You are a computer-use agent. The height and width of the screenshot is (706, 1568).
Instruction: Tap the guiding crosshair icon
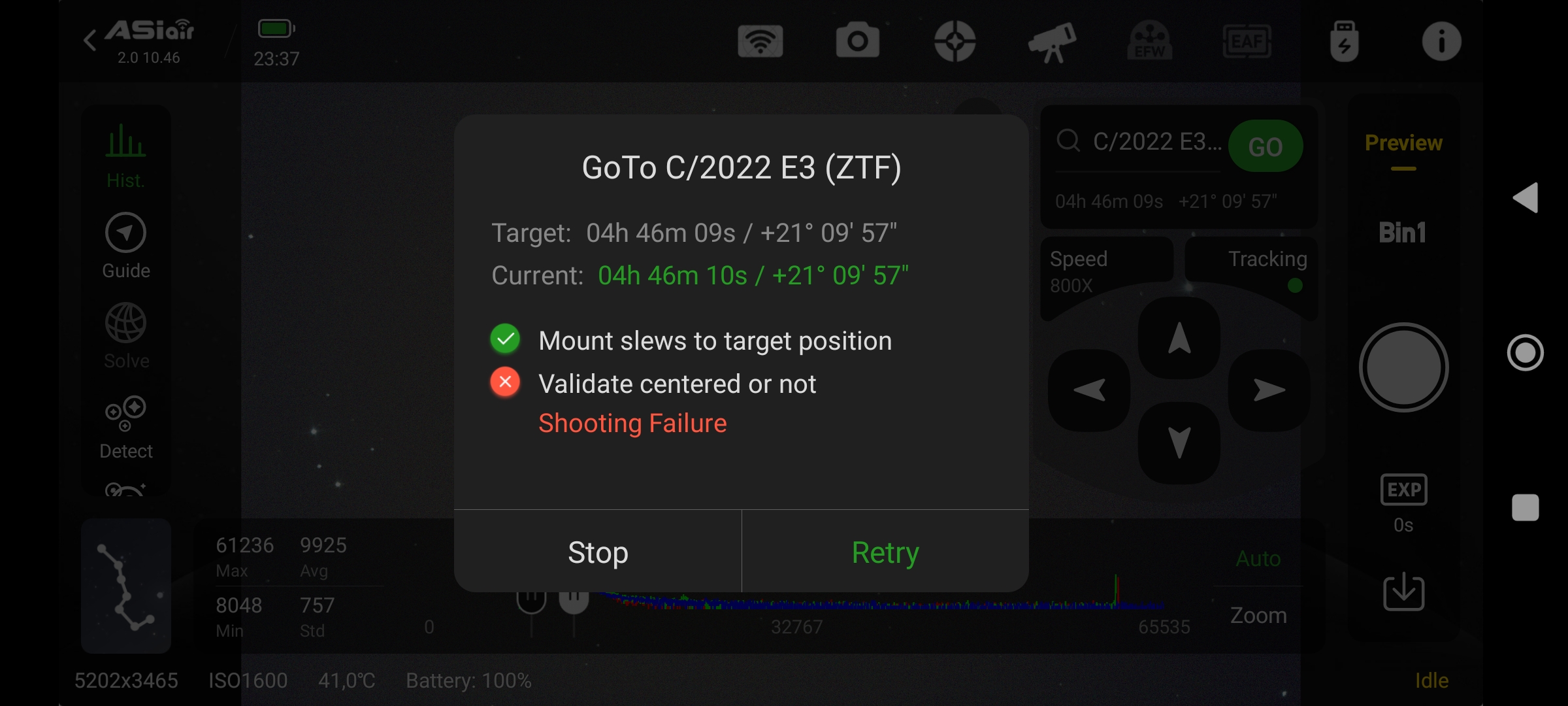click(x=955, y=42)
